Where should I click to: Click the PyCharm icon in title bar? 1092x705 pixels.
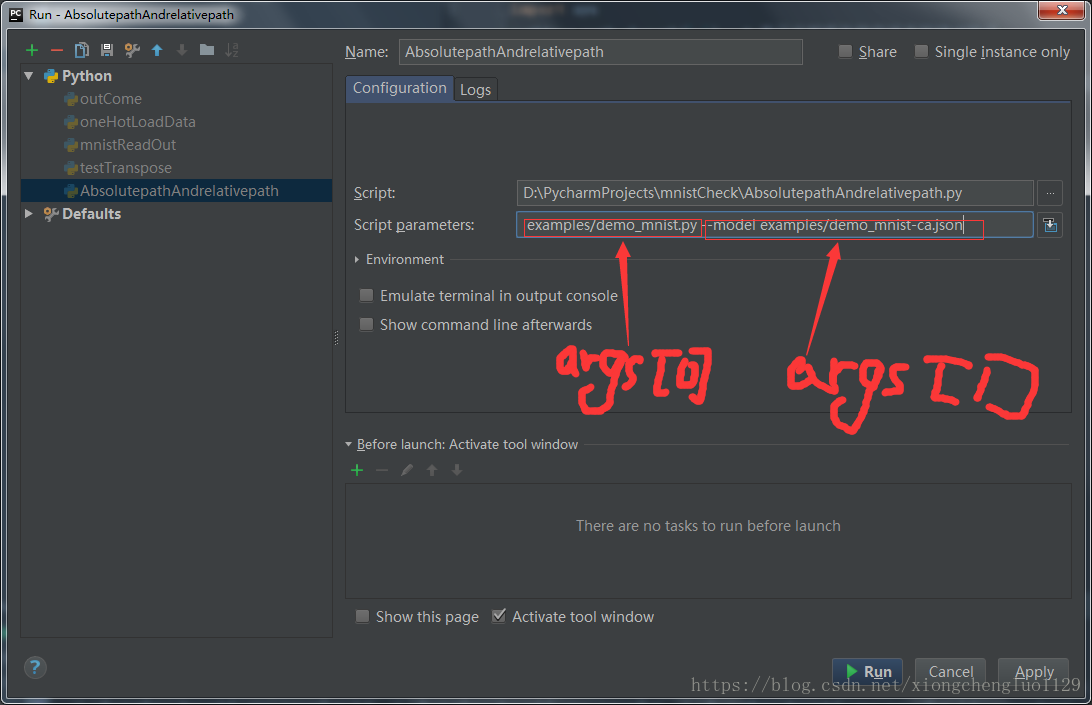tap(15, 14)
